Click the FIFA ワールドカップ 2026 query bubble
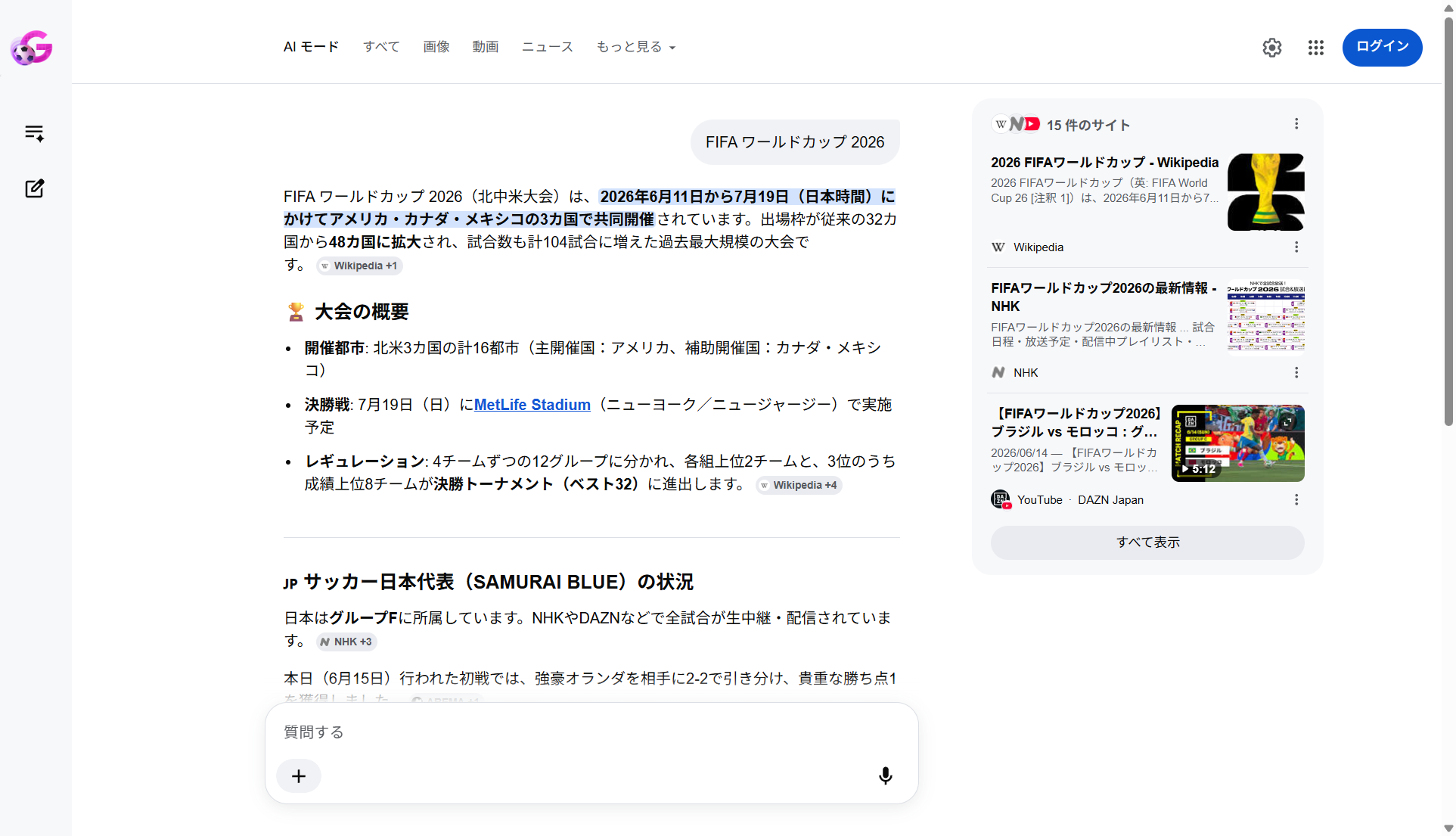 pyautogui.click(x=795, y=142)
